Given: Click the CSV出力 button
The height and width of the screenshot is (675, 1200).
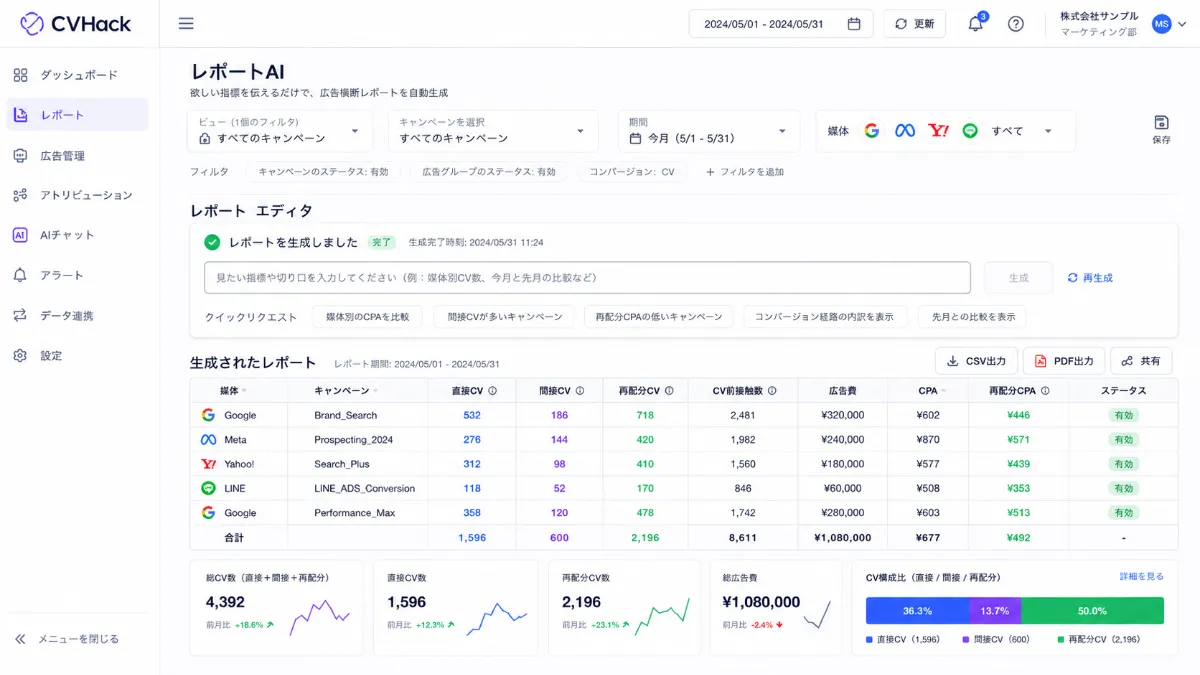Looking at the screenshot, I should click(x=977, y=361).
